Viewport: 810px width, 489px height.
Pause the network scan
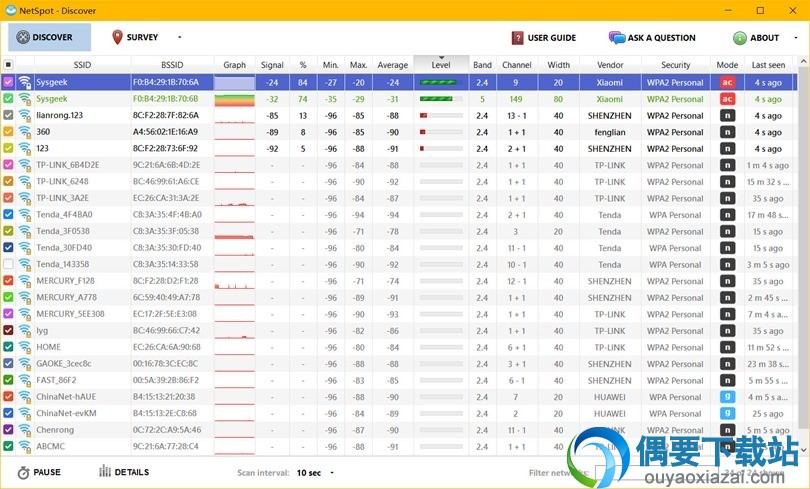[x=39, y=472]
